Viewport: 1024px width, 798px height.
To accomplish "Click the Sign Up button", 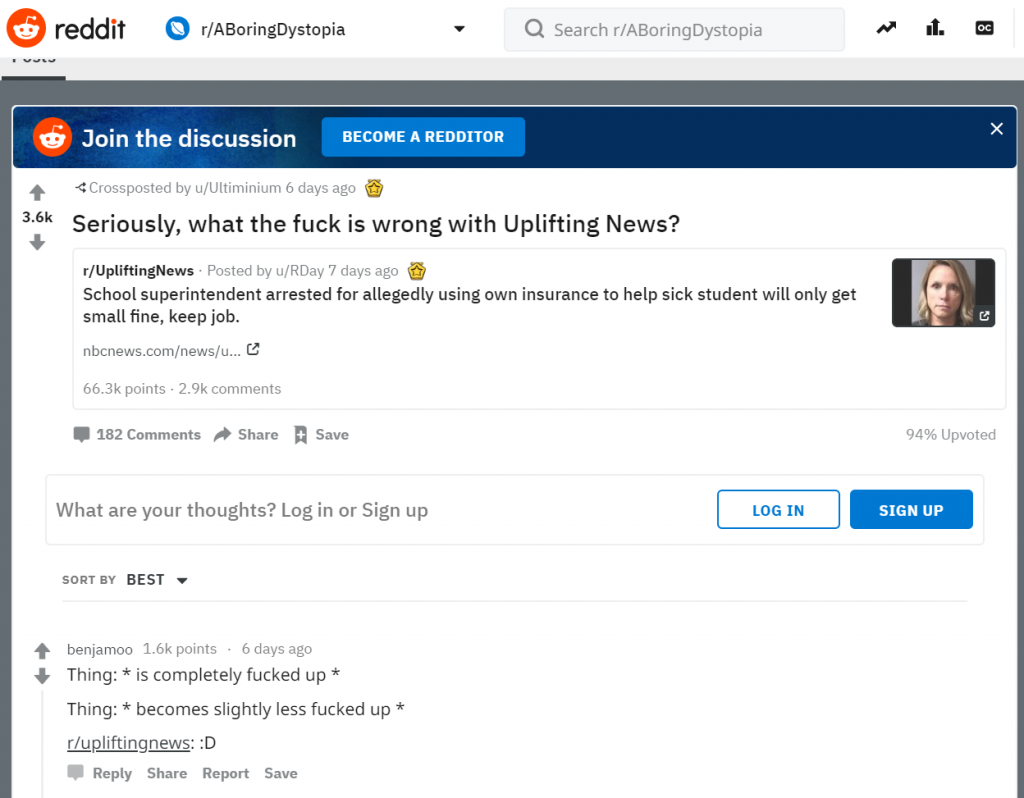I will 911,509.
